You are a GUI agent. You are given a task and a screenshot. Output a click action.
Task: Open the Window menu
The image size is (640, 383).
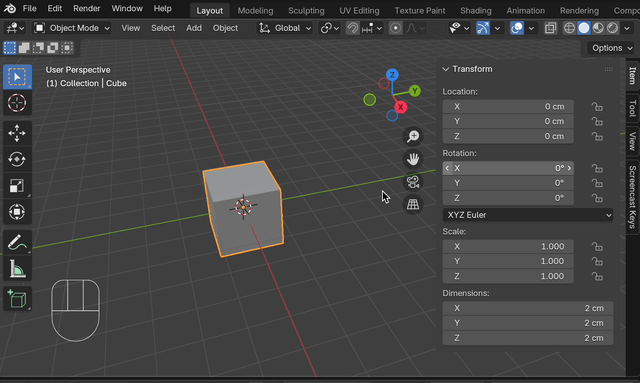pyautogui.click(x=127, y=9)
